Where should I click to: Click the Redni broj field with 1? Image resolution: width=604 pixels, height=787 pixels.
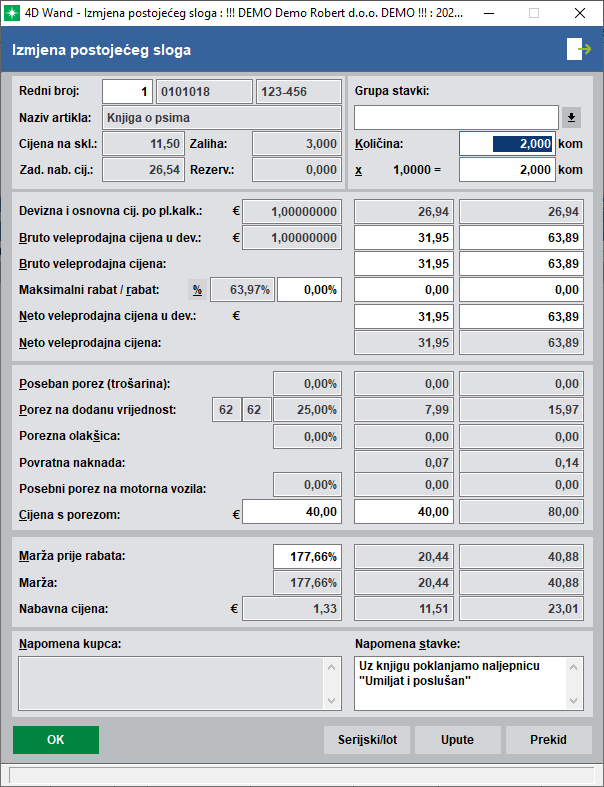(x=128, y=92)
